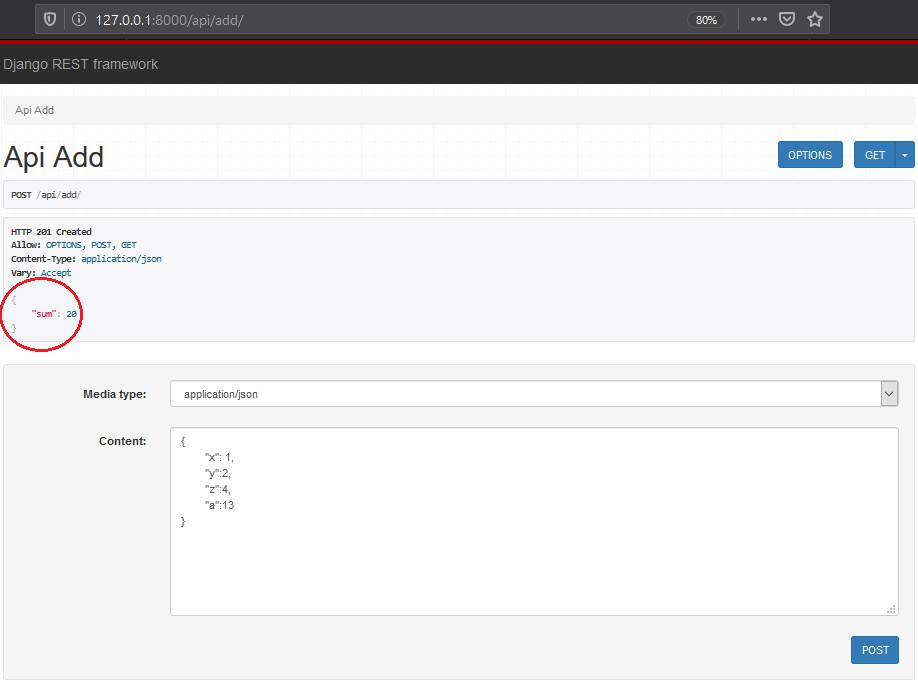The width and height of the screenshot is (918, 685).
Task: Expand the GET format dropdown caret
Action: click(x=905, y=155)
